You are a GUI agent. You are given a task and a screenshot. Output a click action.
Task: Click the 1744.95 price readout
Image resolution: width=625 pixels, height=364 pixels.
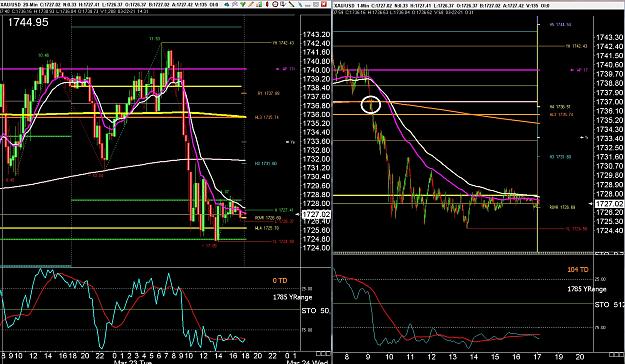click(x=28, y=22)
